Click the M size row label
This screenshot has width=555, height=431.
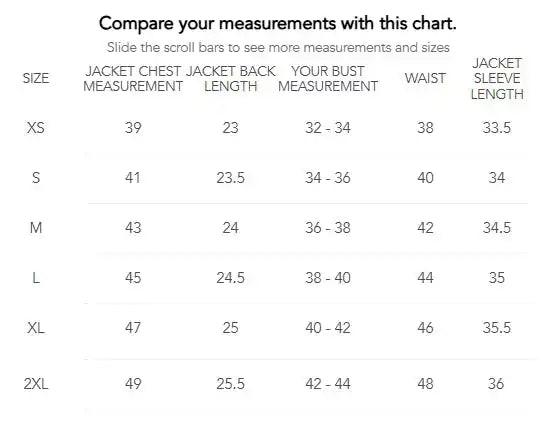coord(36,228)
